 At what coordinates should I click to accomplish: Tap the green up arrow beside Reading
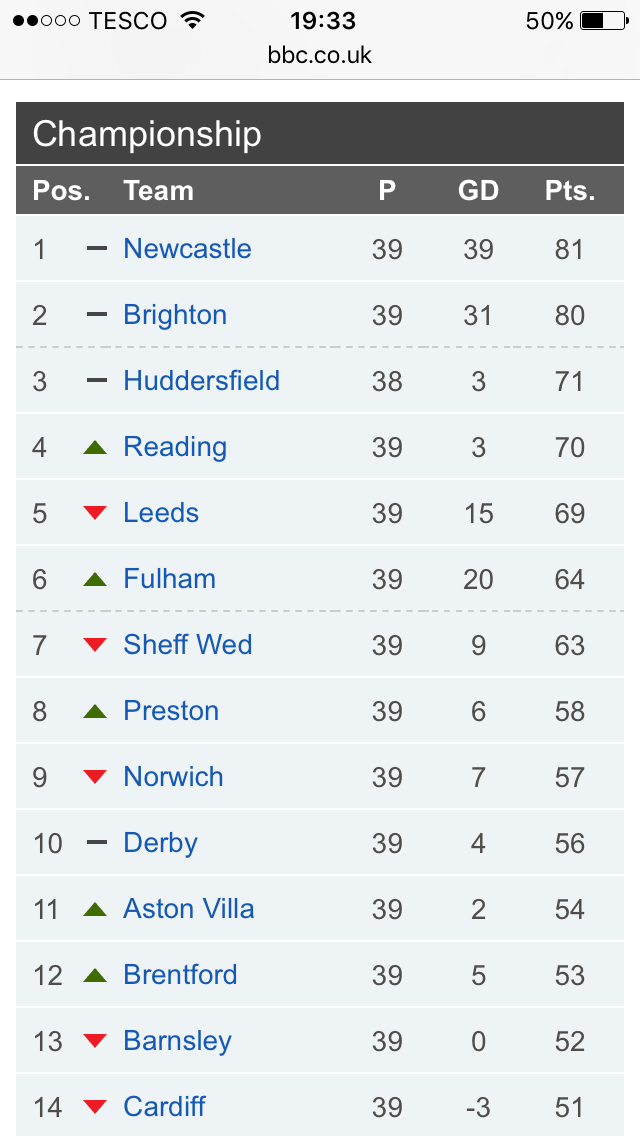click(95, 447)
